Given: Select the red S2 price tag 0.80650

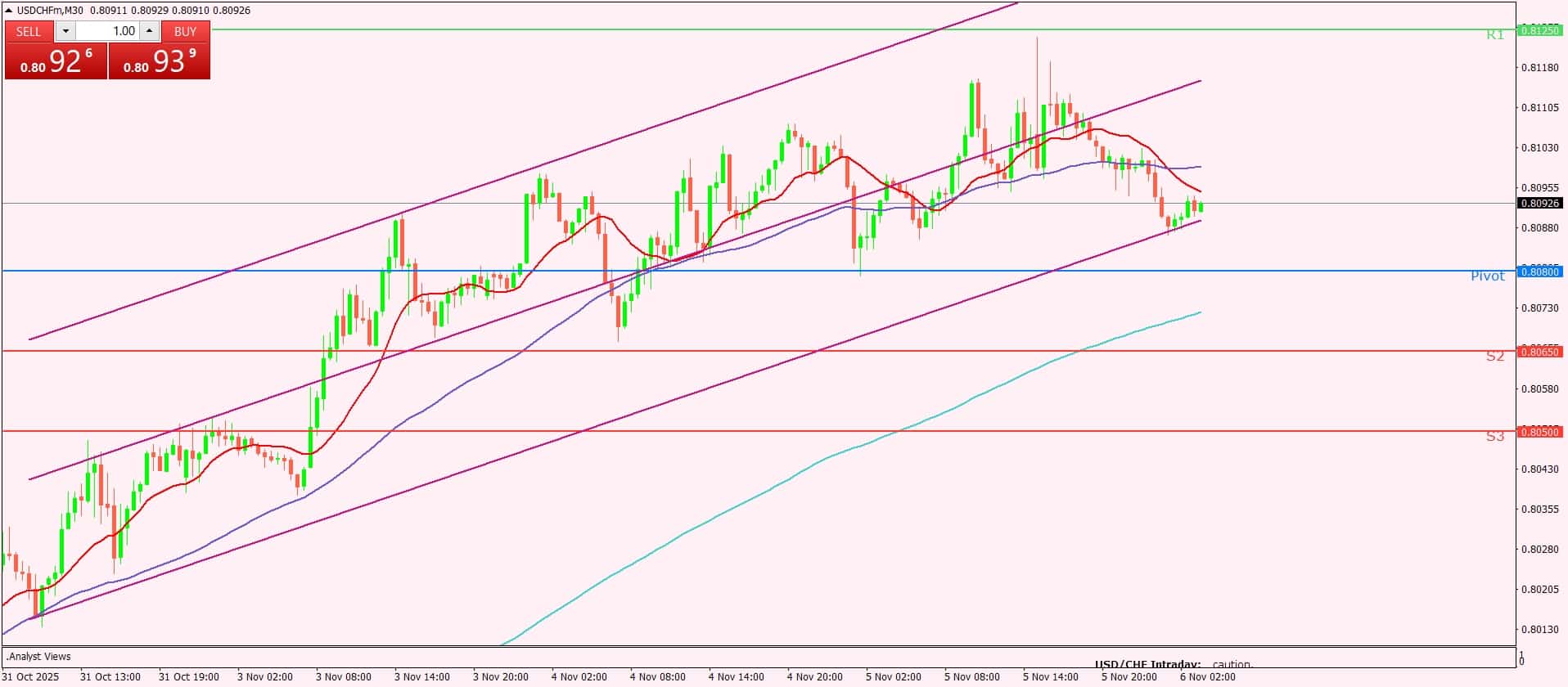Looking at the screenshot, I should click(1539, 352).
